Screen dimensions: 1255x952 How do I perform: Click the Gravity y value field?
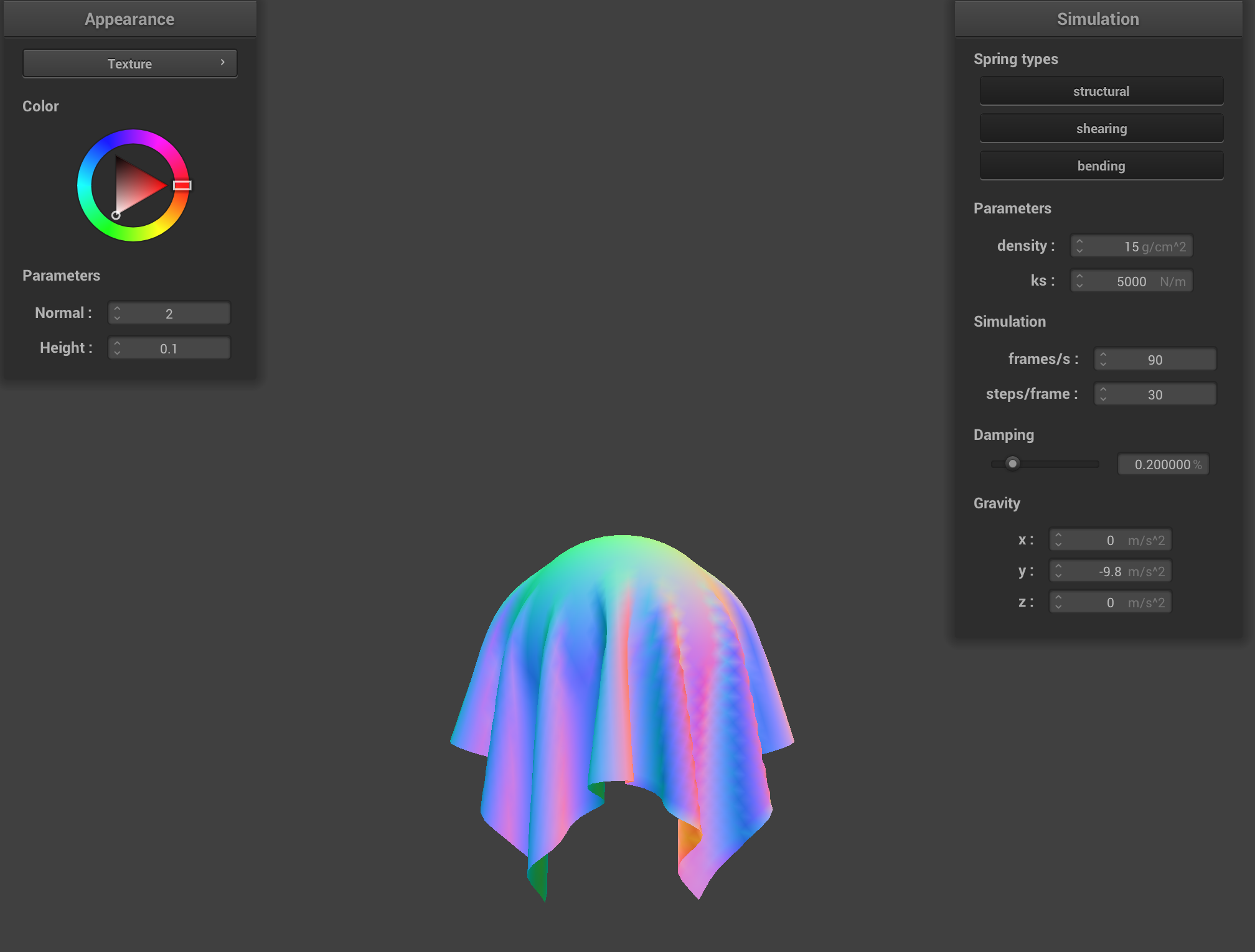tap(1110, 571)
